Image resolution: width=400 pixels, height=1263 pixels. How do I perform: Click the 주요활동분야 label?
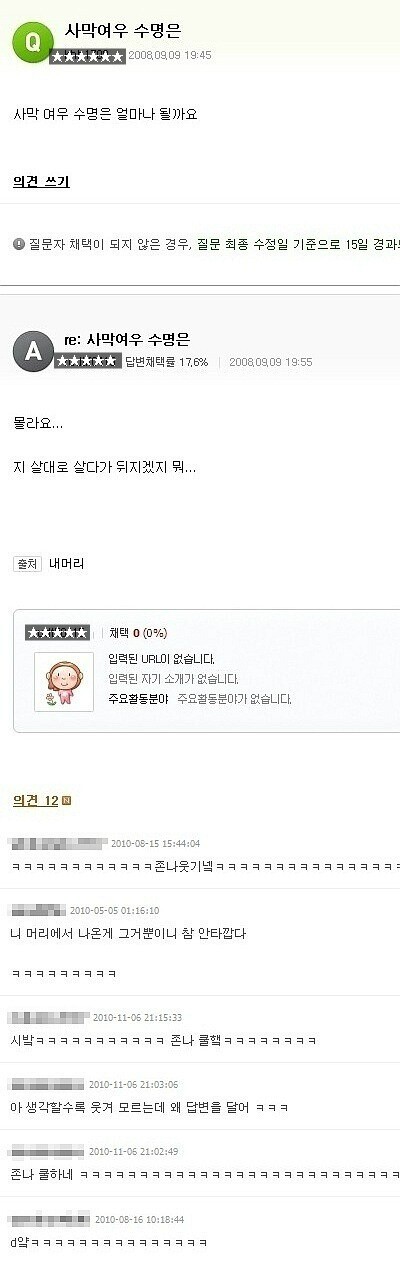[x=138, y=699]
